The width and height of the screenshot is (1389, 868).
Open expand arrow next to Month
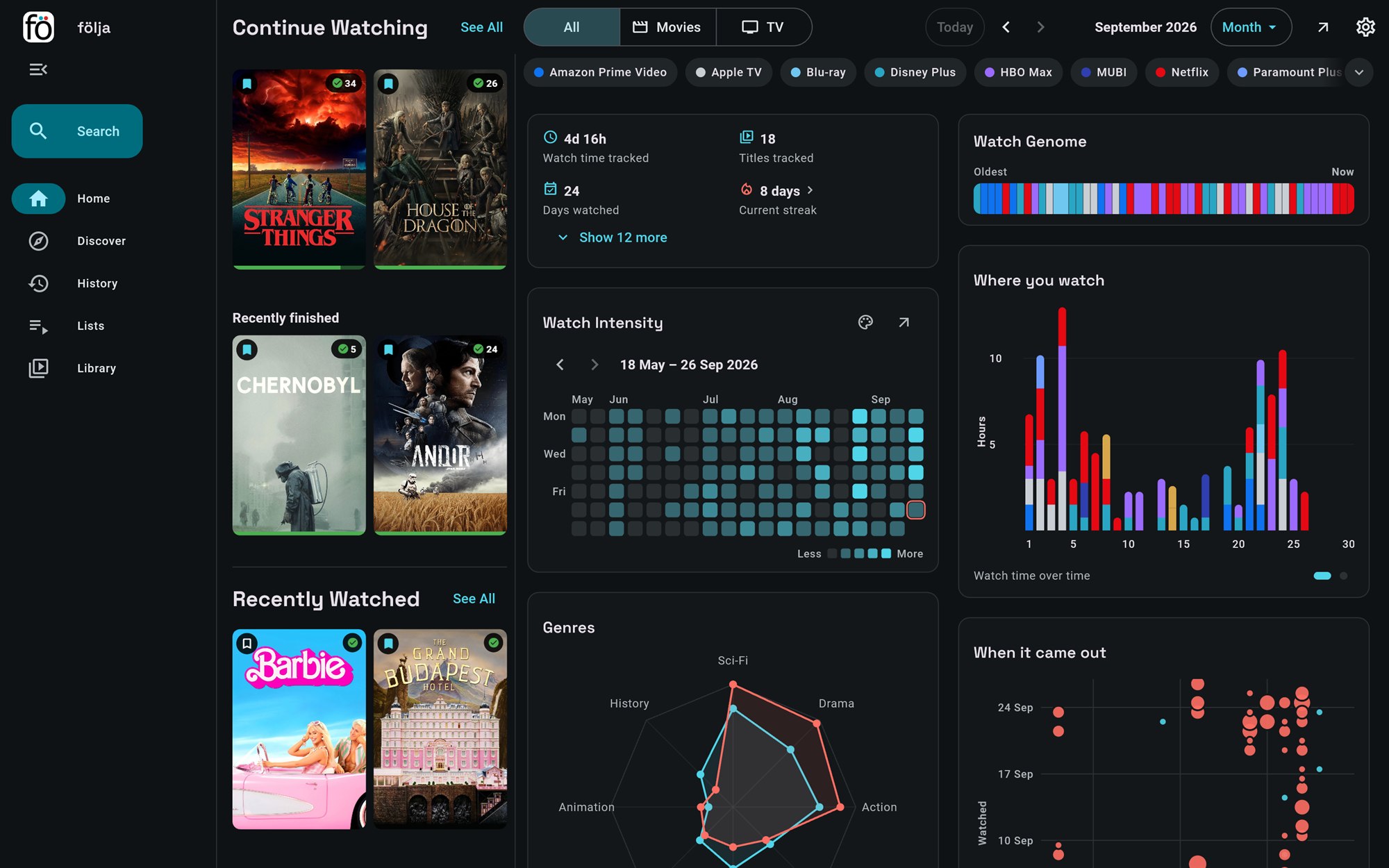[x=1323, y=27]
